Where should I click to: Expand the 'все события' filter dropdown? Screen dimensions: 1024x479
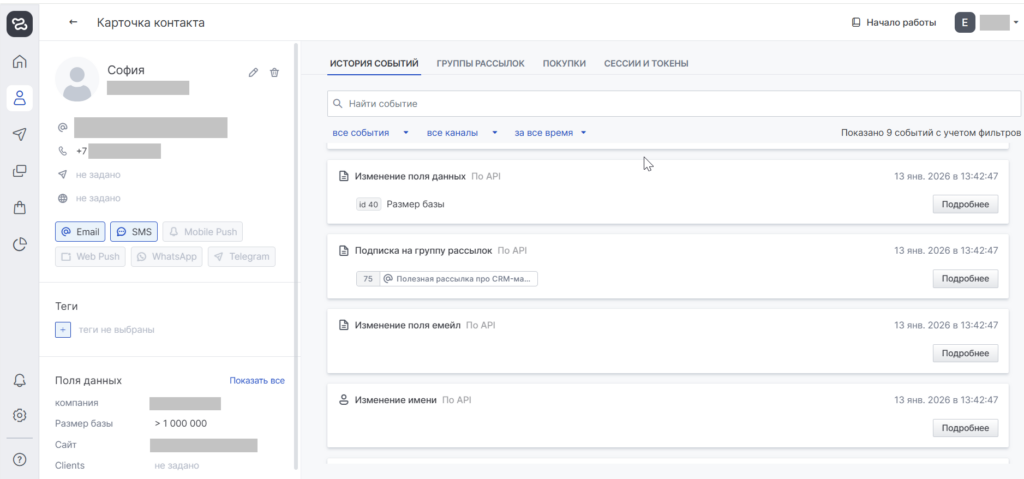coord(370,132)
